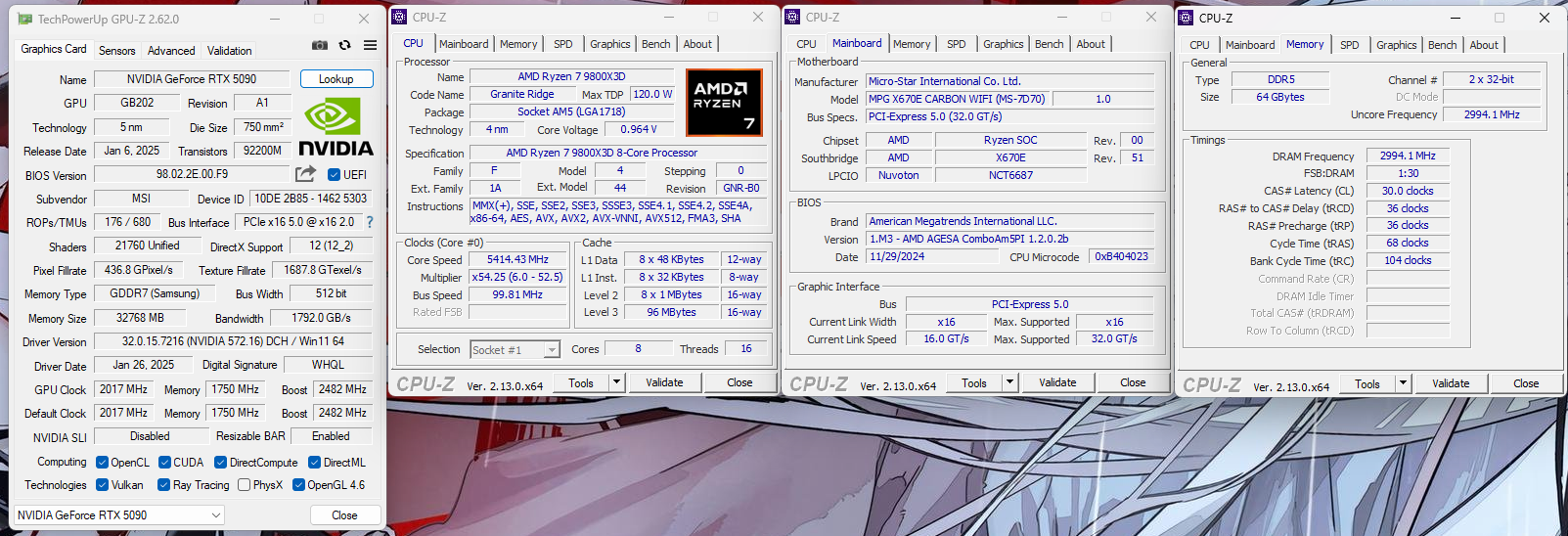Viewport: 1568px width, 536px height.
Task: Click the AMD Ryzen 7 logo
Action: point(724,102)
